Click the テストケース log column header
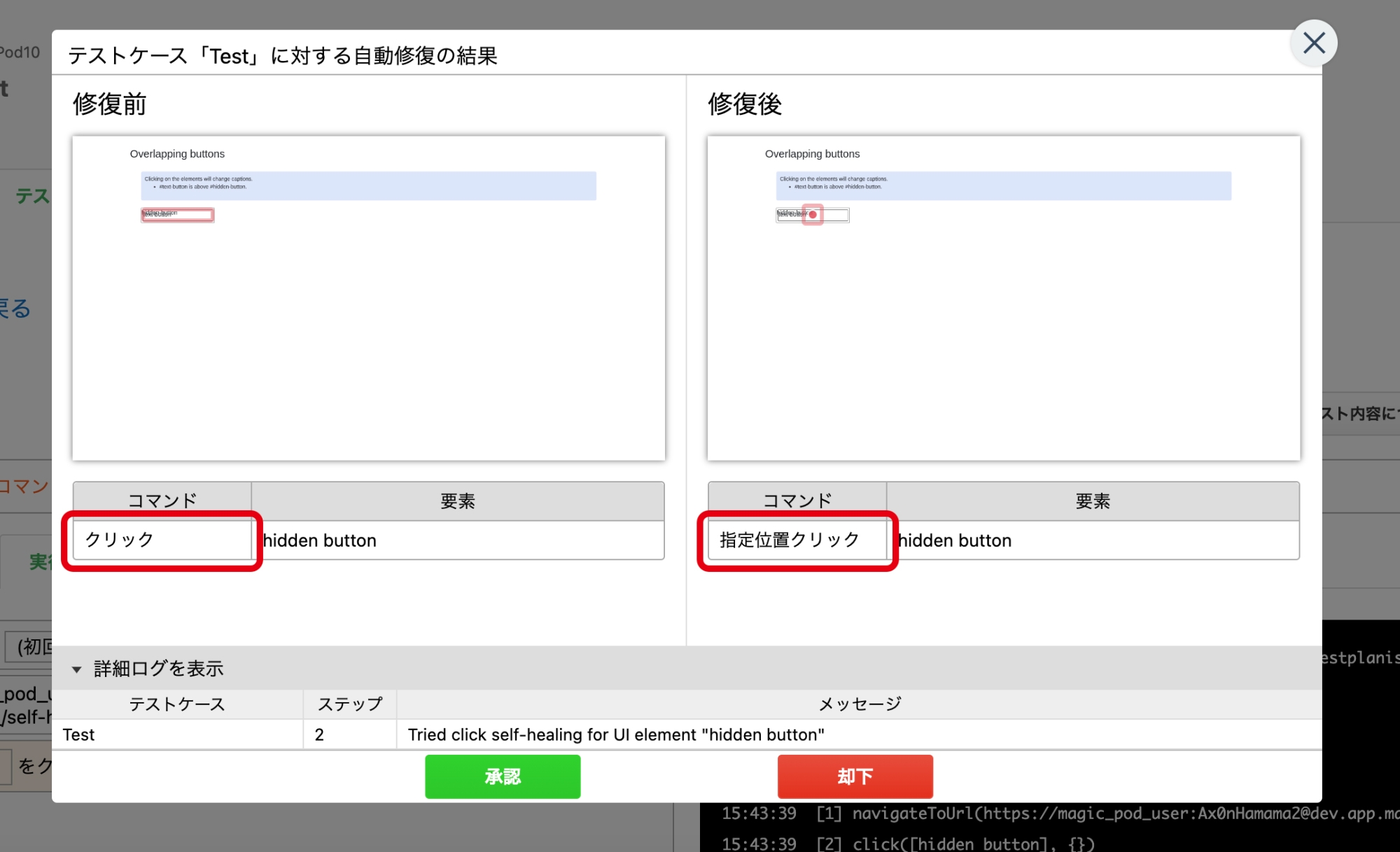Screen dimensions: 1400x852 click(177, 704)
